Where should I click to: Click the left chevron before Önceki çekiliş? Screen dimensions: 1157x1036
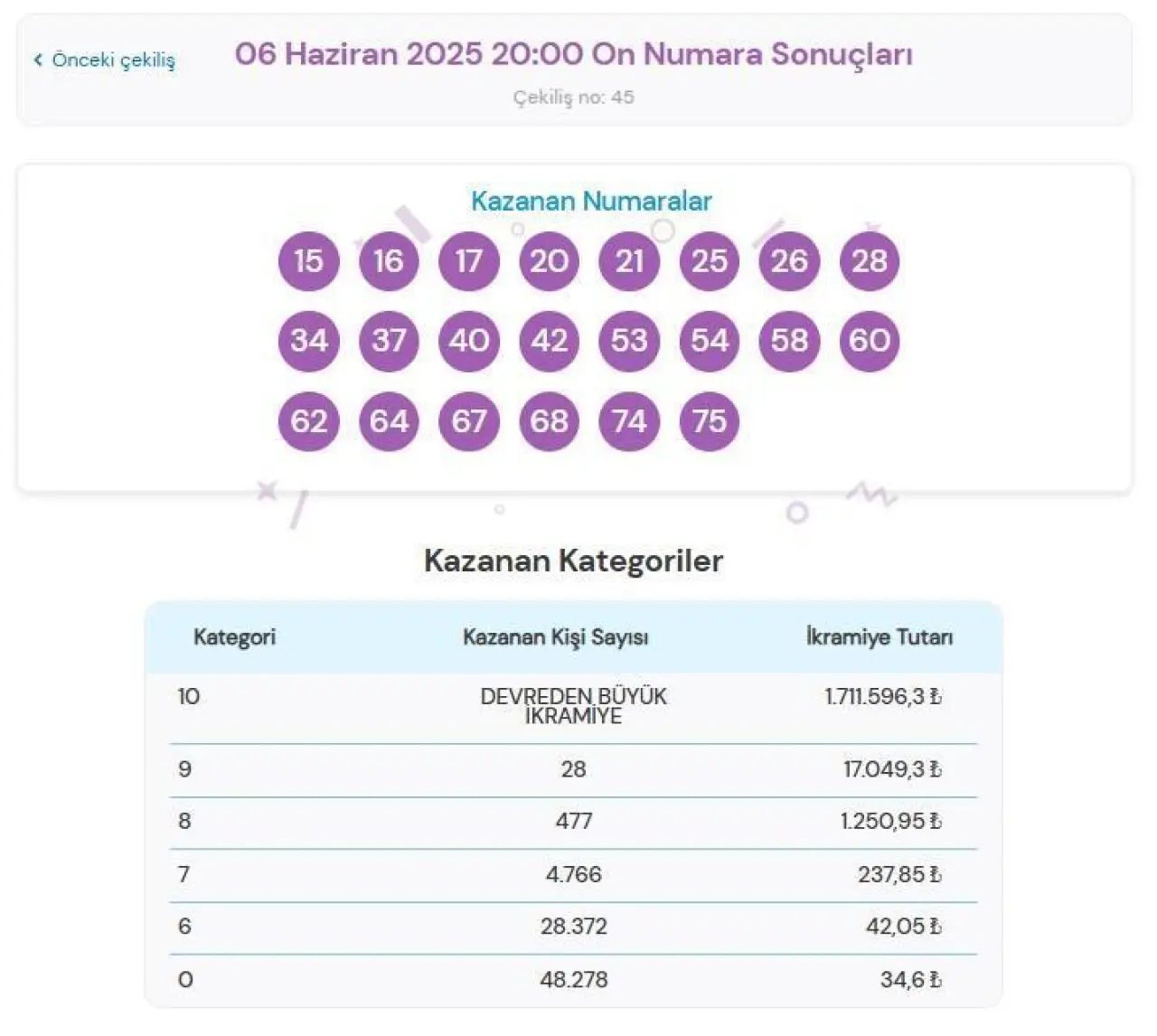point(38,60)
